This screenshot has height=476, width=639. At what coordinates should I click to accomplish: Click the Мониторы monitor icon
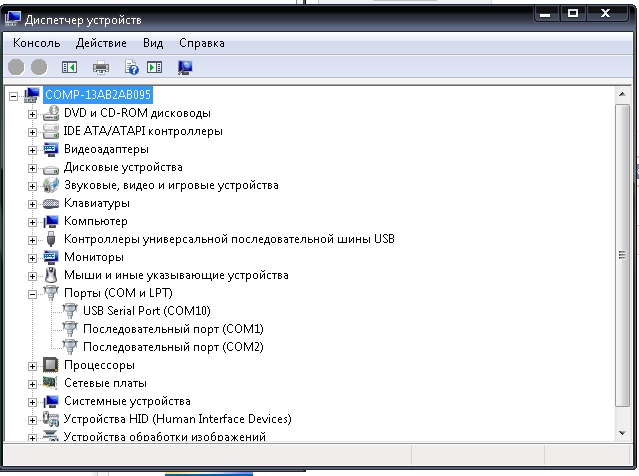click(x=51, y=257)
